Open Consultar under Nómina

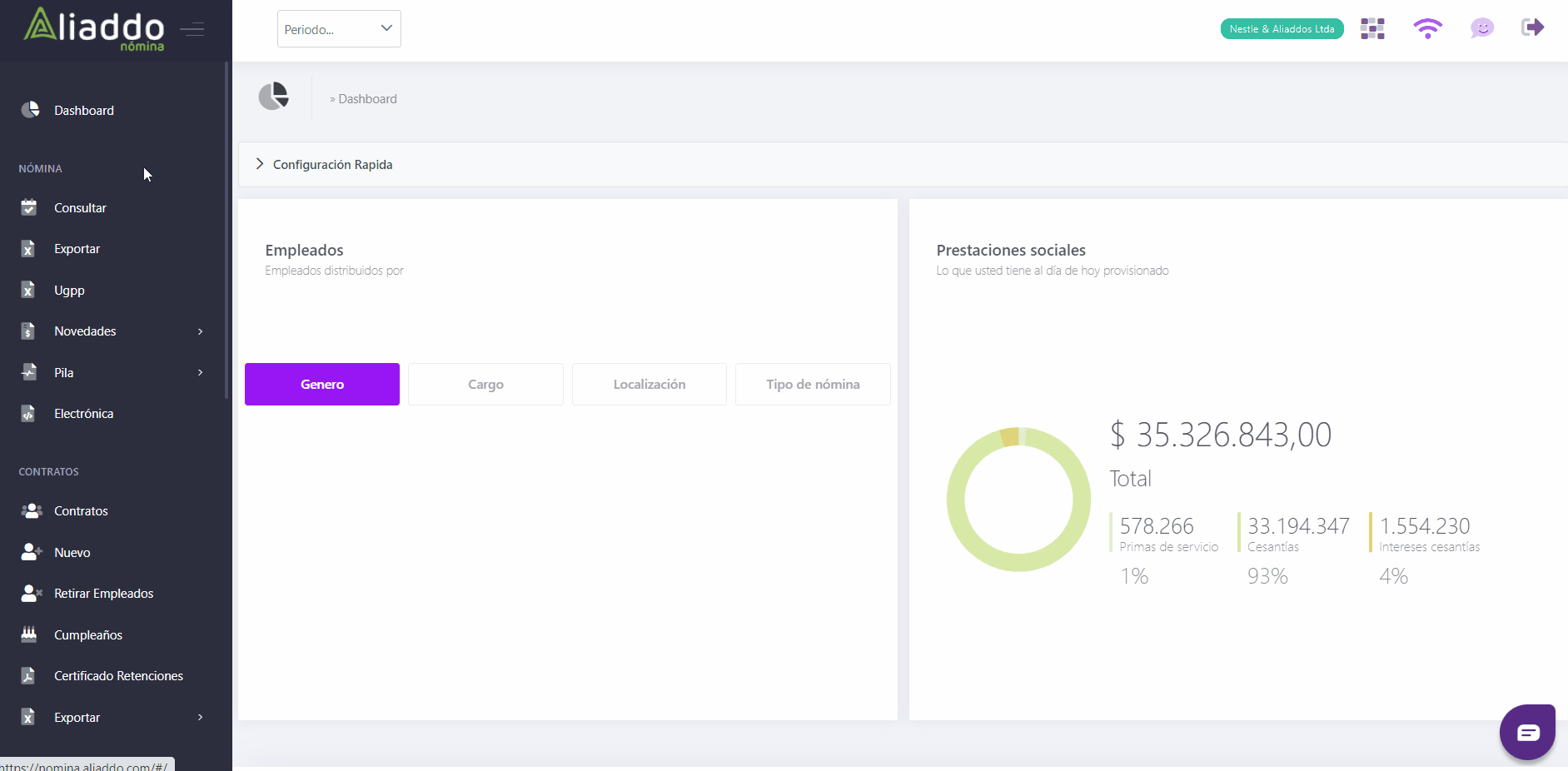point(80,208)
